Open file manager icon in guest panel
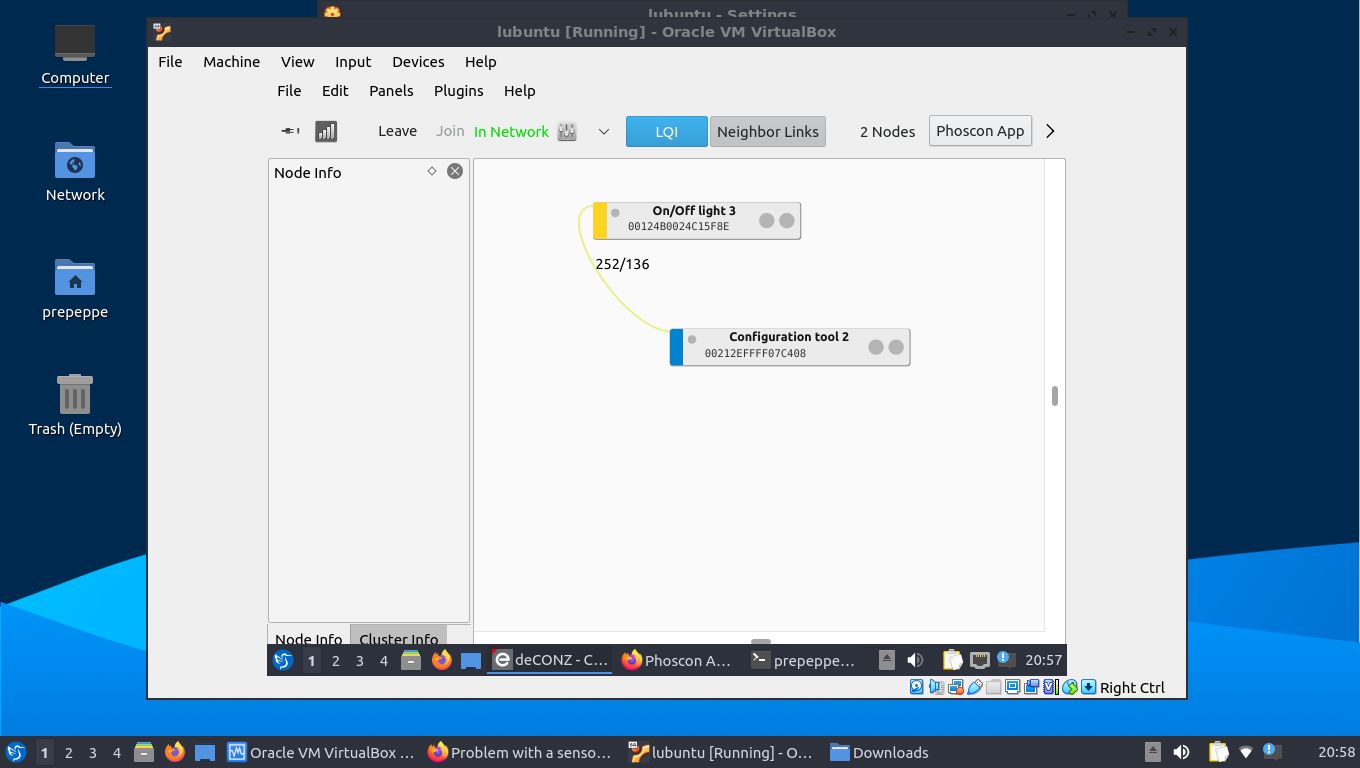Image resolution: width=1360 pixels, height=768 pixels. tap(410, 660)
